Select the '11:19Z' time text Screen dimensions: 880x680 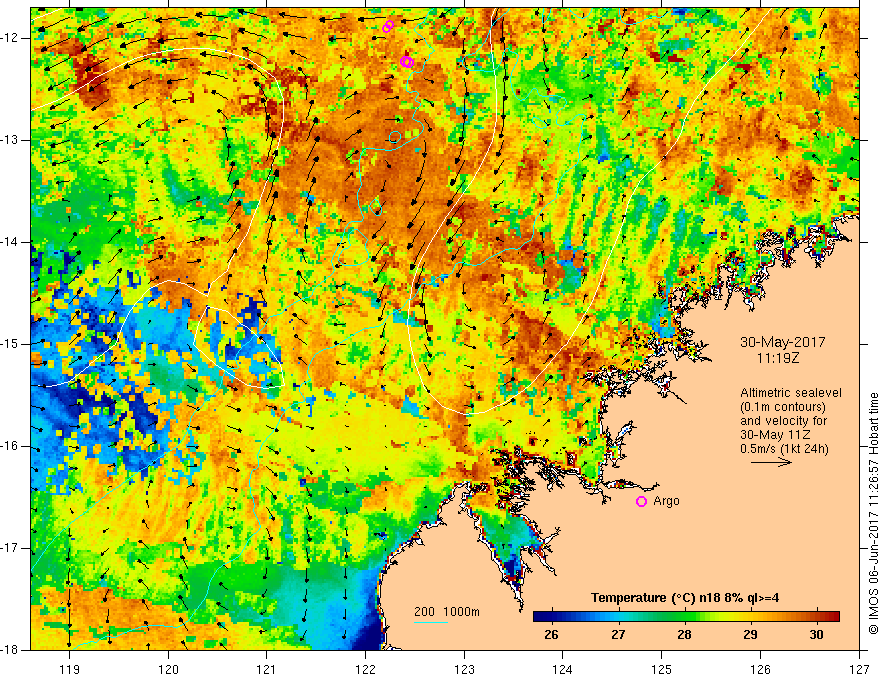777,357
